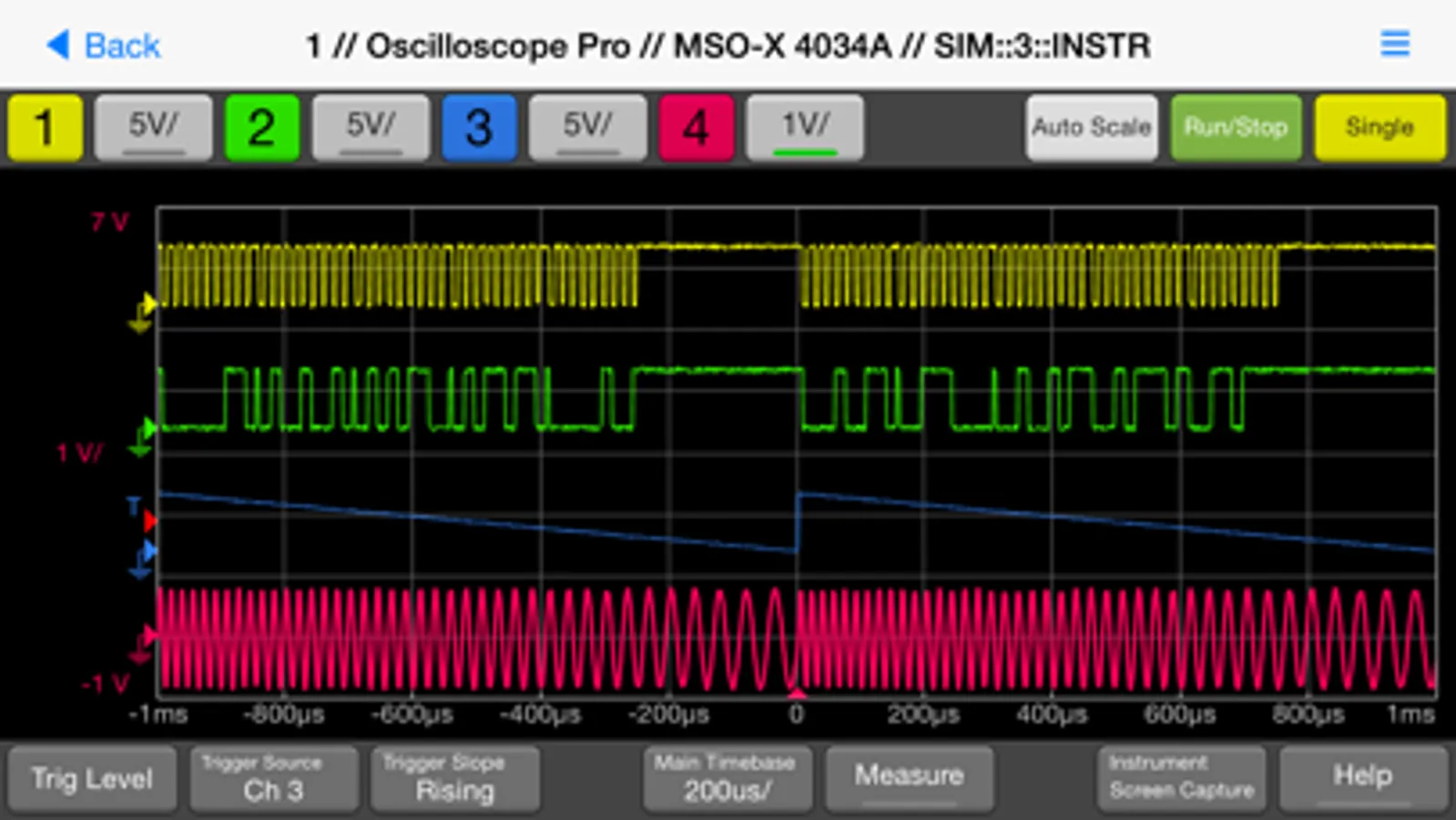The width and height of the screenshot is (1456, 820).
Task: Open channel 2 5V/ scale setting
Action: tap(371, 128)
